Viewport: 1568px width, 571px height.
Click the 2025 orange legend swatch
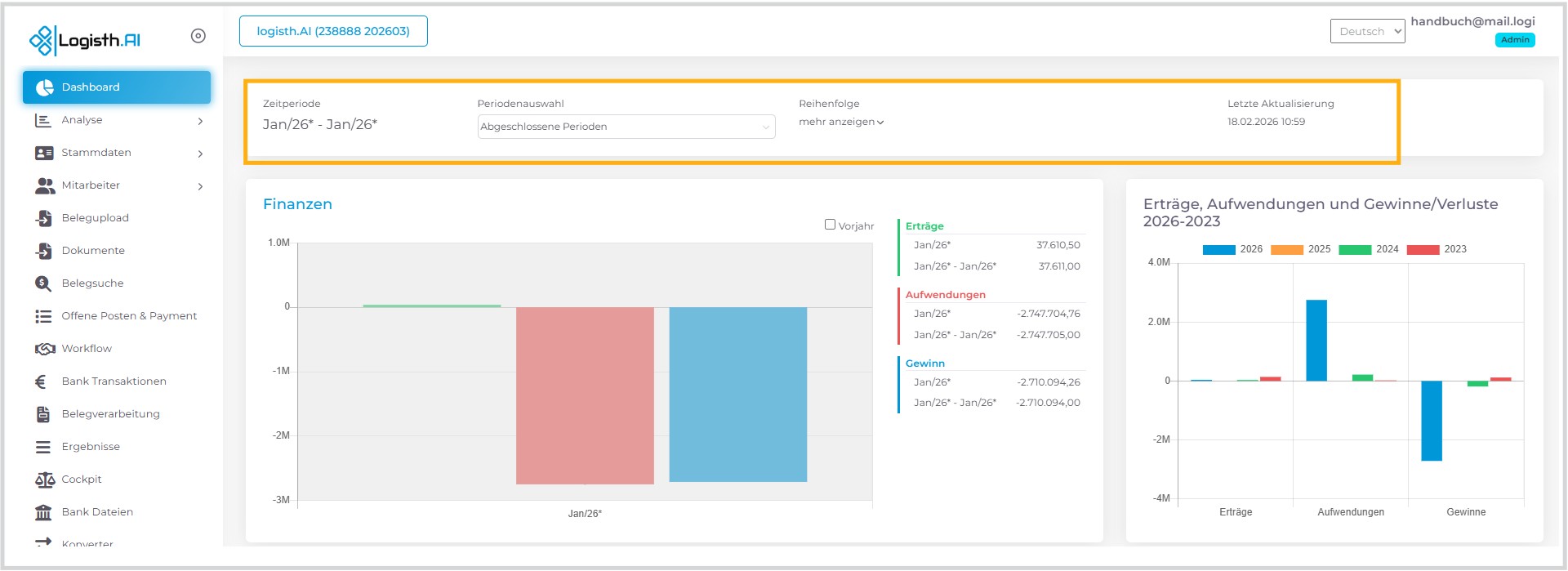(1286, 250)
